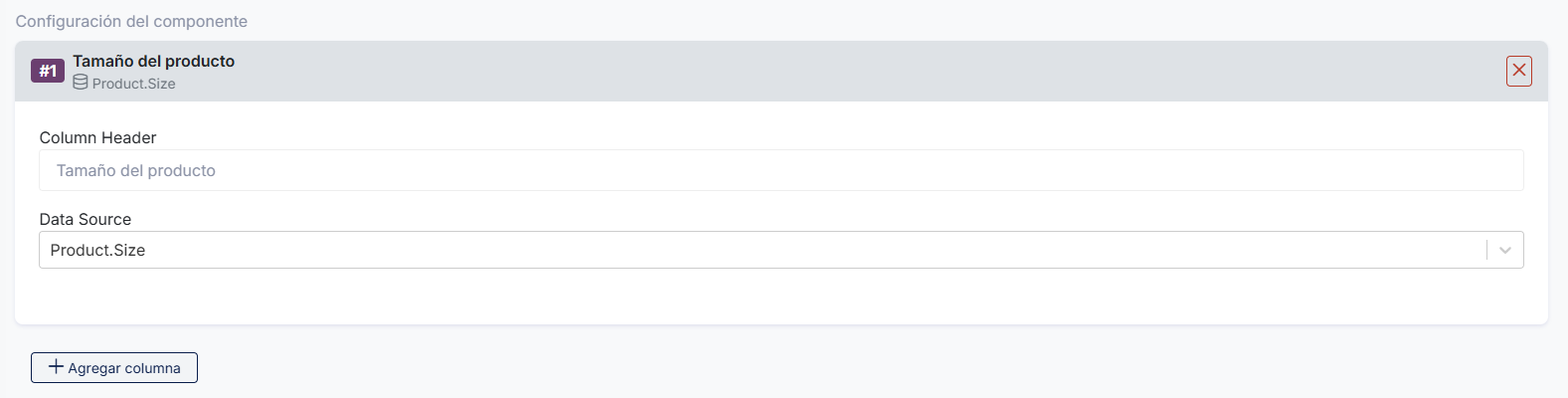1568x398 pixels.
Task: Remove column #1 with the red X
Action: 1518,71
